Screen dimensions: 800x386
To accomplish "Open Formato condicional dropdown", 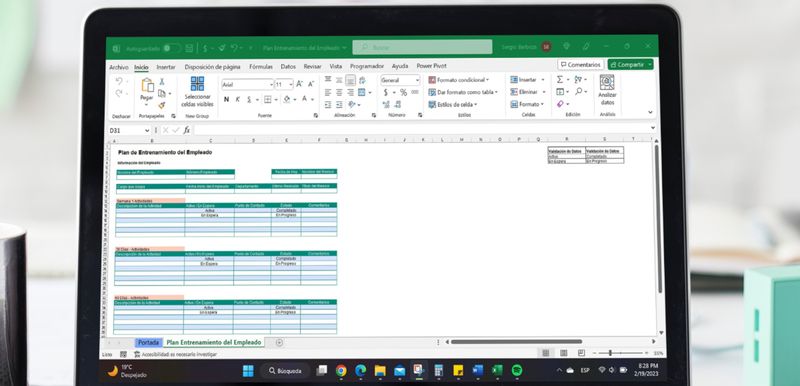I will tap(459, 80).
